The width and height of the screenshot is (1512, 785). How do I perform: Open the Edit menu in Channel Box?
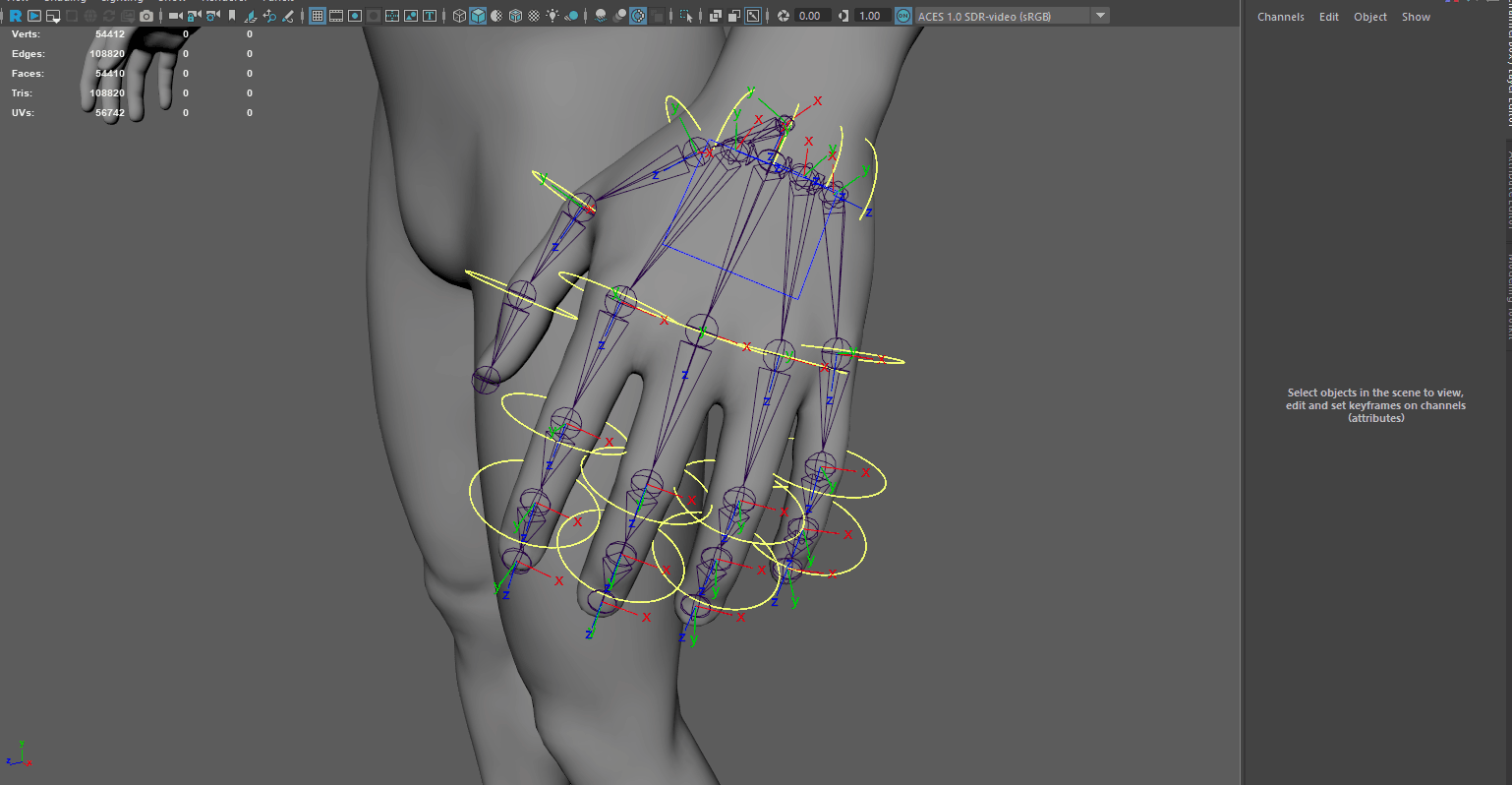(1329, 17)
